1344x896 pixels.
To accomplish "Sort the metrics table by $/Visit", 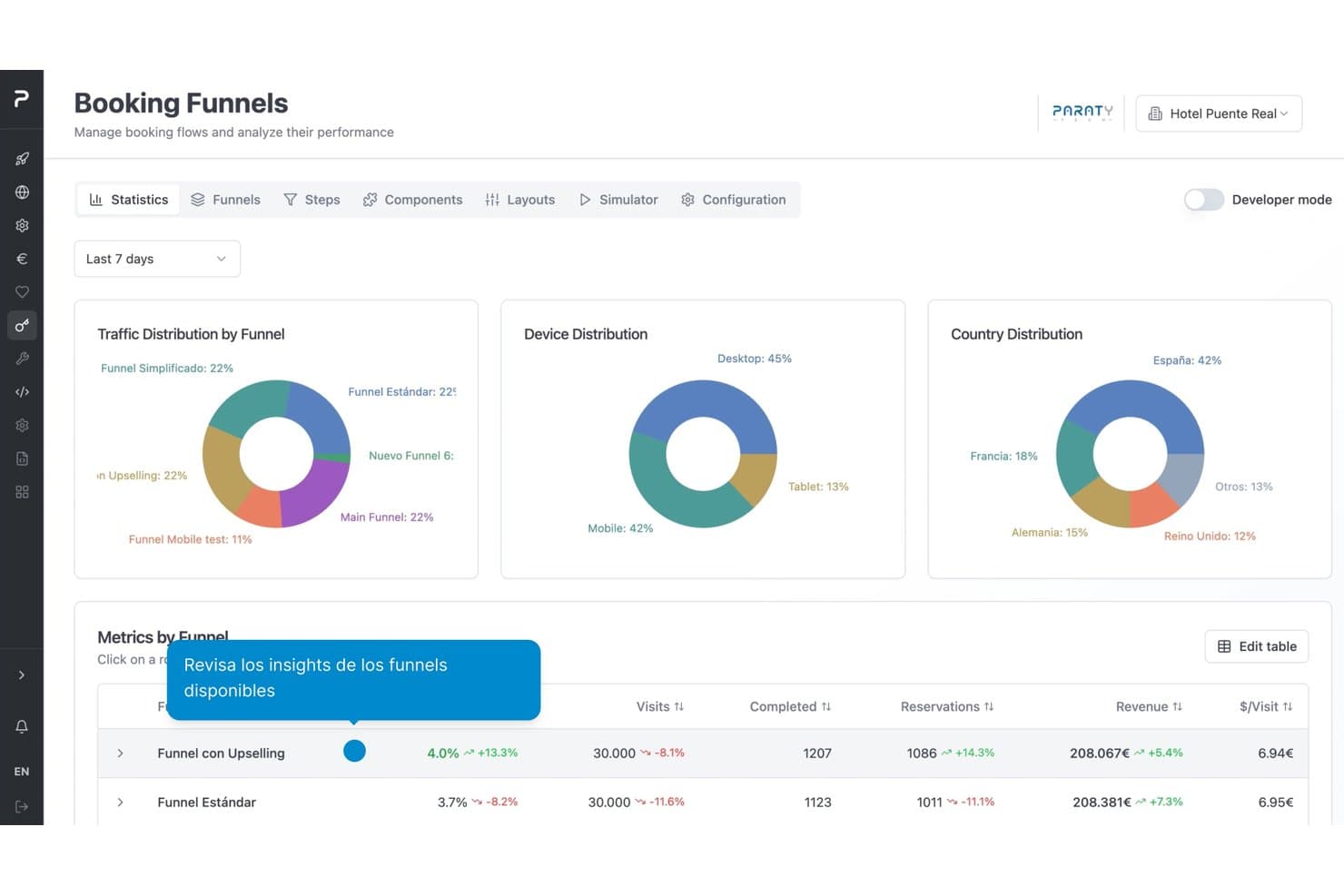I will (1266, 706).
